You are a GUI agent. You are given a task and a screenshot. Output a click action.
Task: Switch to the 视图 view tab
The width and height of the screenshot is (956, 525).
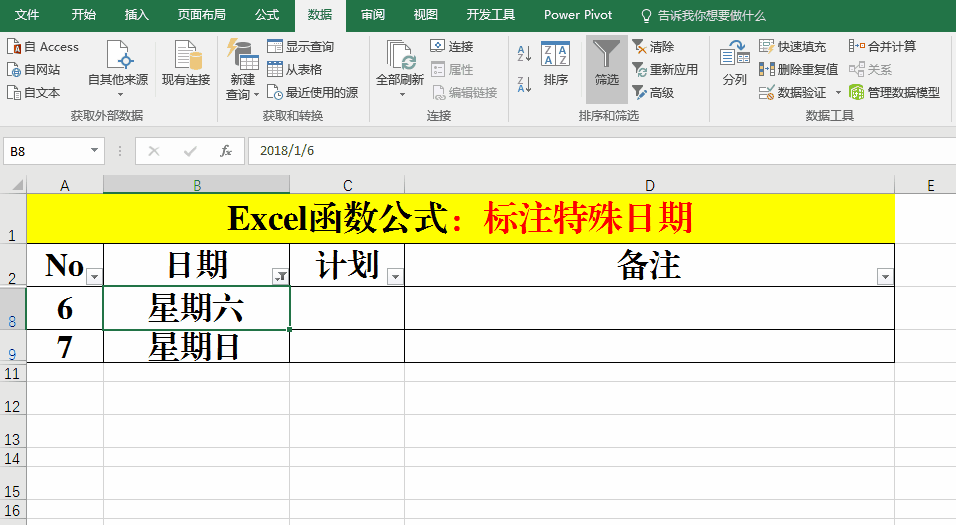click(426, 15)
